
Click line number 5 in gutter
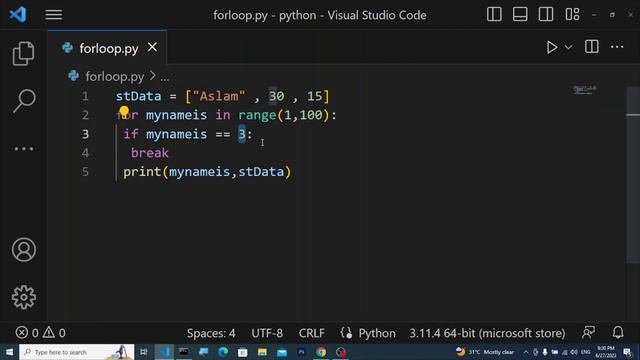(85, 172)
